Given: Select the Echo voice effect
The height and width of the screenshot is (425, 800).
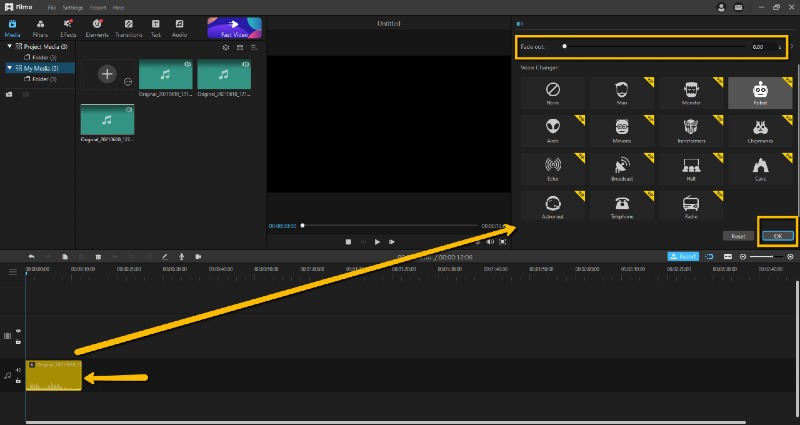Looking at the screenshot, I should 552,168.
